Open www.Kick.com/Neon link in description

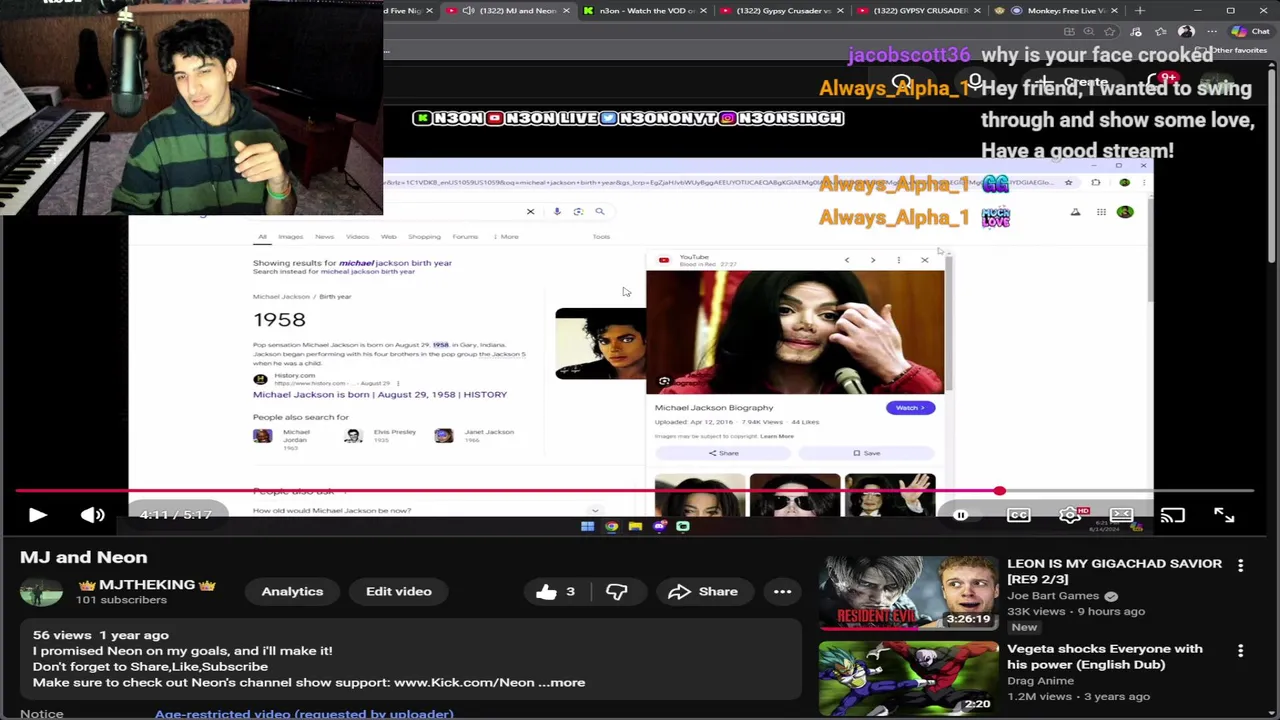464,682
